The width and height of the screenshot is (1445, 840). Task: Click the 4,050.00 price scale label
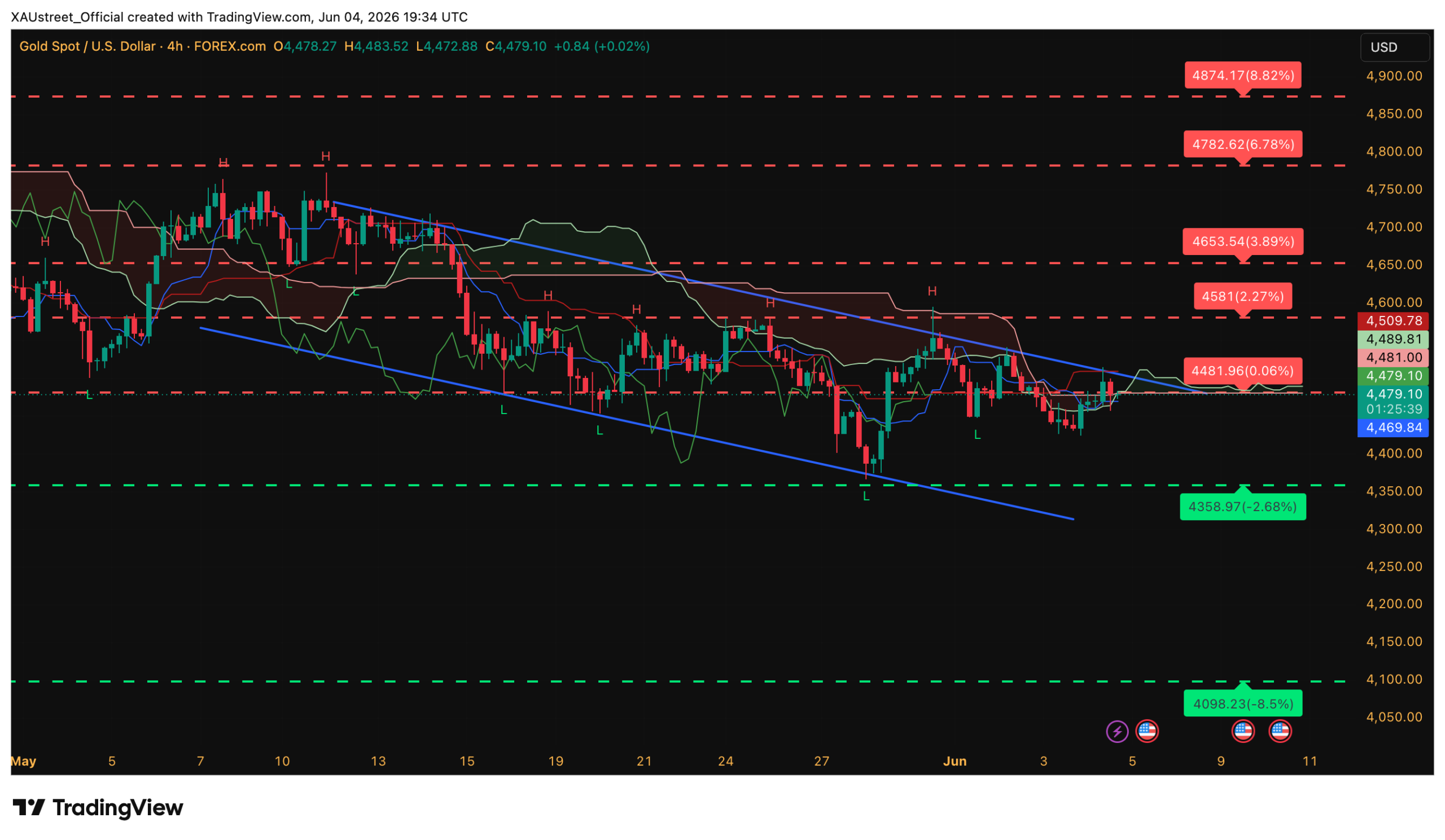coord(1394,718)
